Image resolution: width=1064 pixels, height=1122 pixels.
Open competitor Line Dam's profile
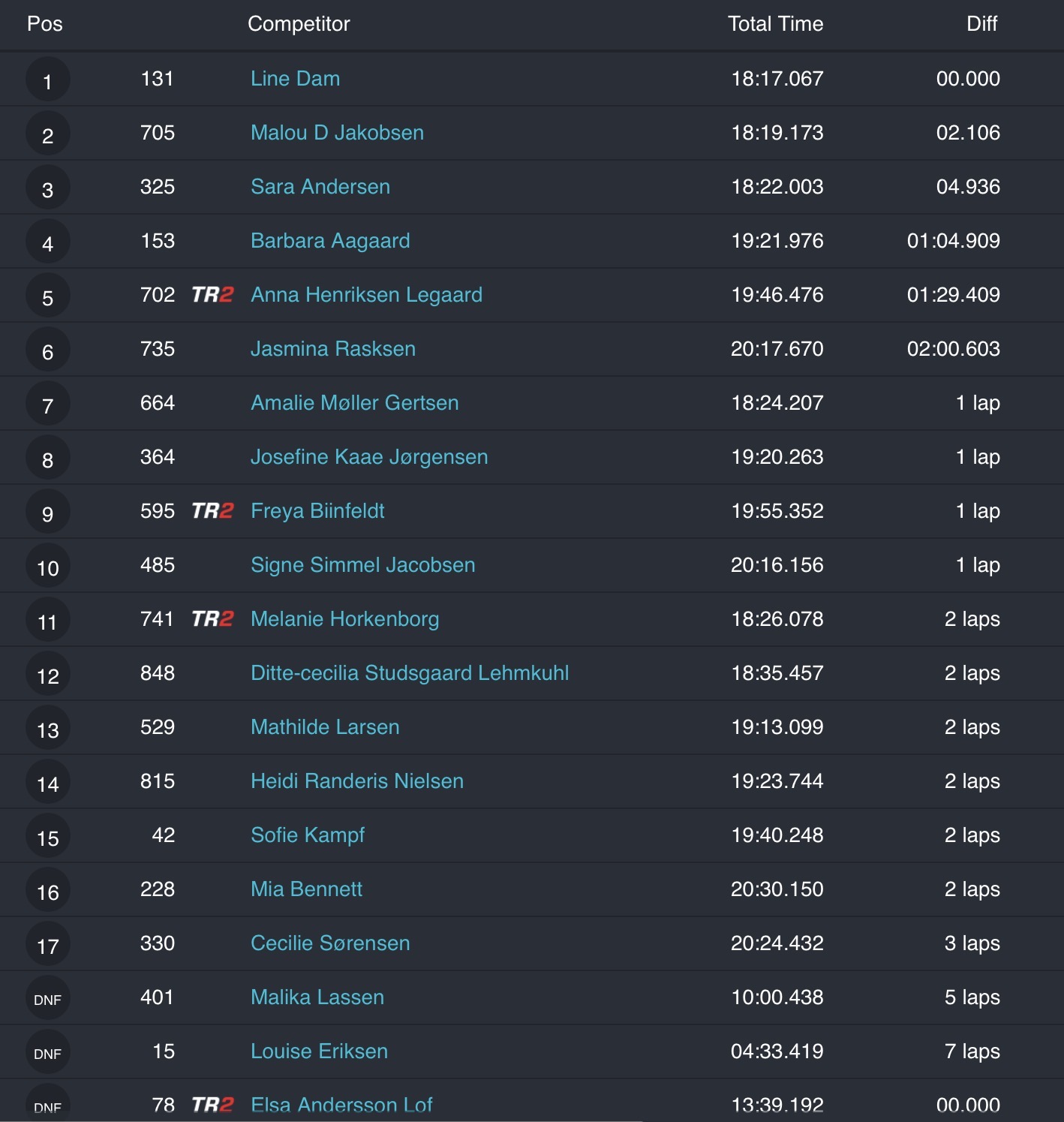(x=295, y=79)
